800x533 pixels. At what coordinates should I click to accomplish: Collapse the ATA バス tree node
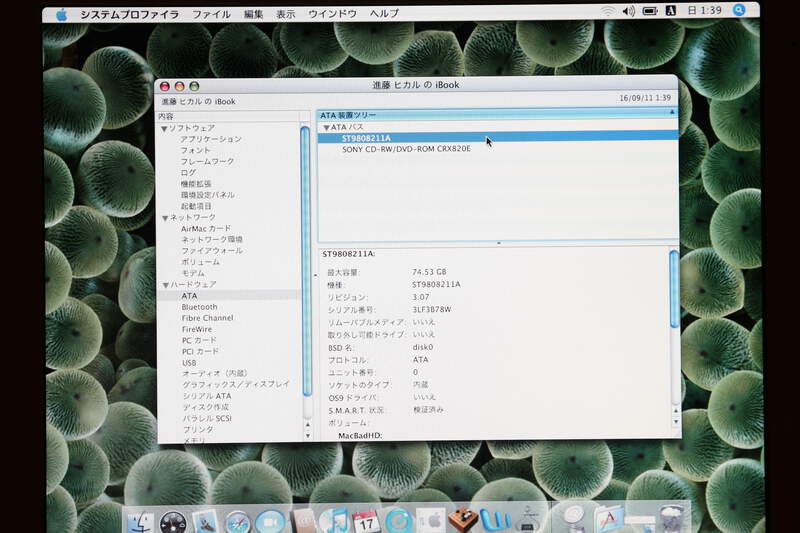tap(327, 128)
